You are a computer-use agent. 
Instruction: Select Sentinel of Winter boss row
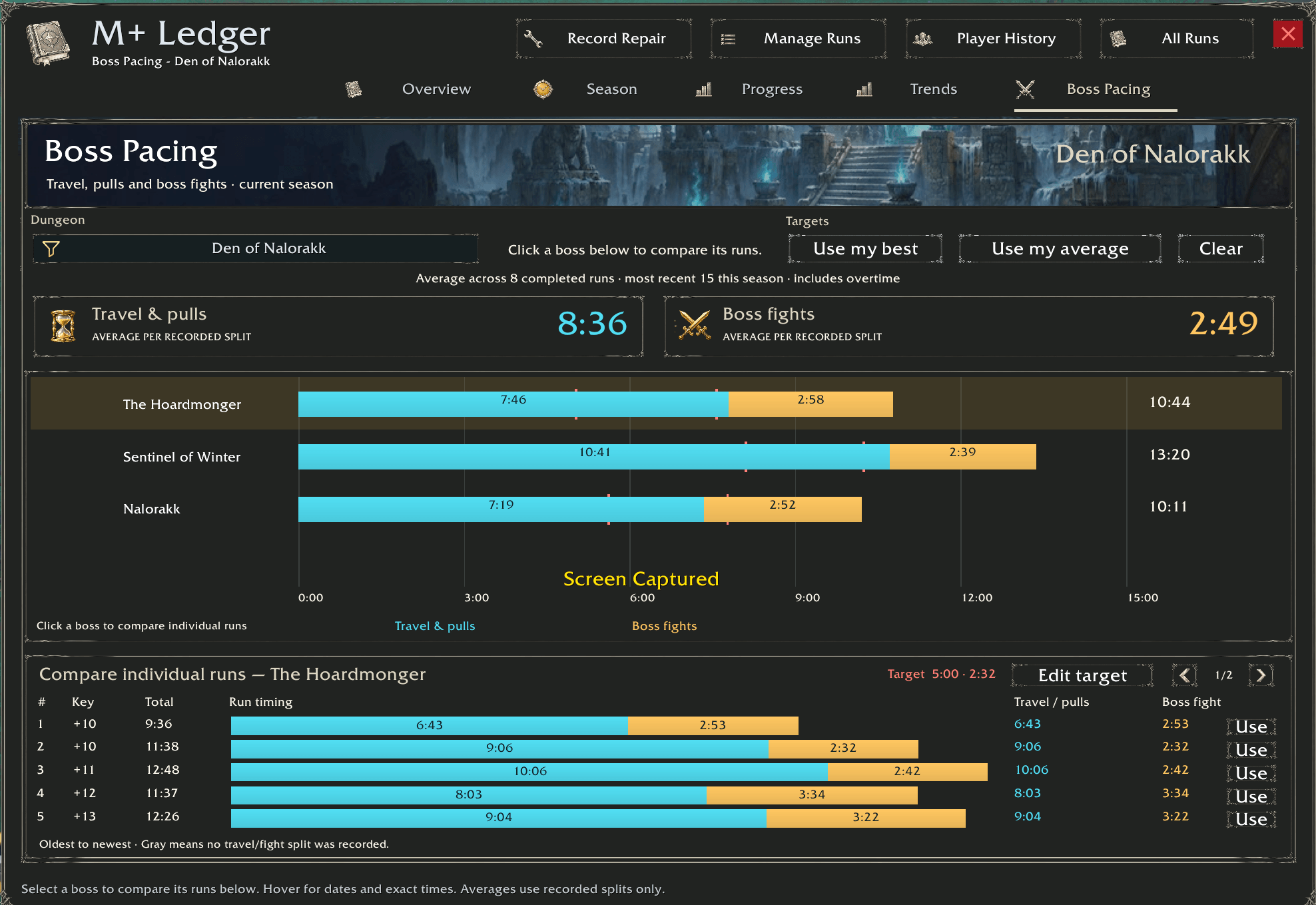[x=656, y=456]
